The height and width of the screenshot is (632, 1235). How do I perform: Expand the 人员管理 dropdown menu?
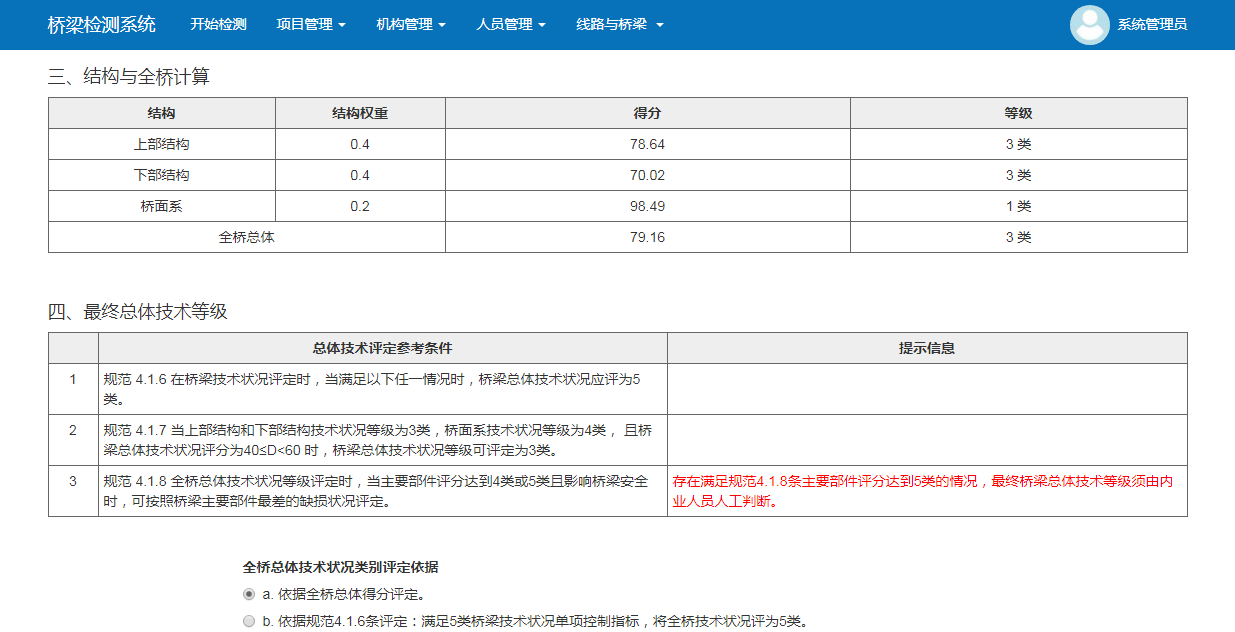point(510,25)
